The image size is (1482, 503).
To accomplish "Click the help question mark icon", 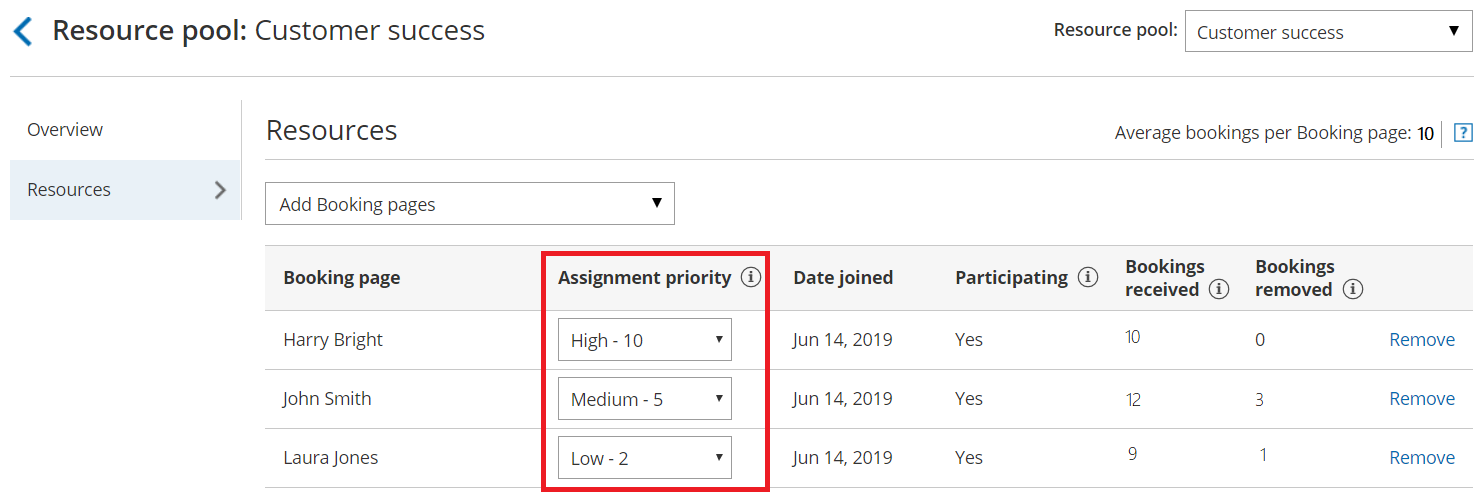I will point(1463,133).
